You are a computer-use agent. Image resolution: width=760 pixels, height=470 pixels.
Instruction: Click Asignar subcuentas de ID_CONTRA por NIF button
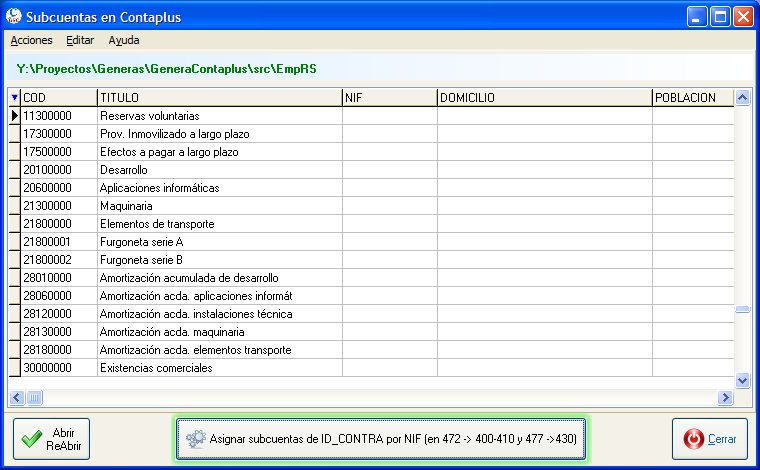tap(380, 439)
